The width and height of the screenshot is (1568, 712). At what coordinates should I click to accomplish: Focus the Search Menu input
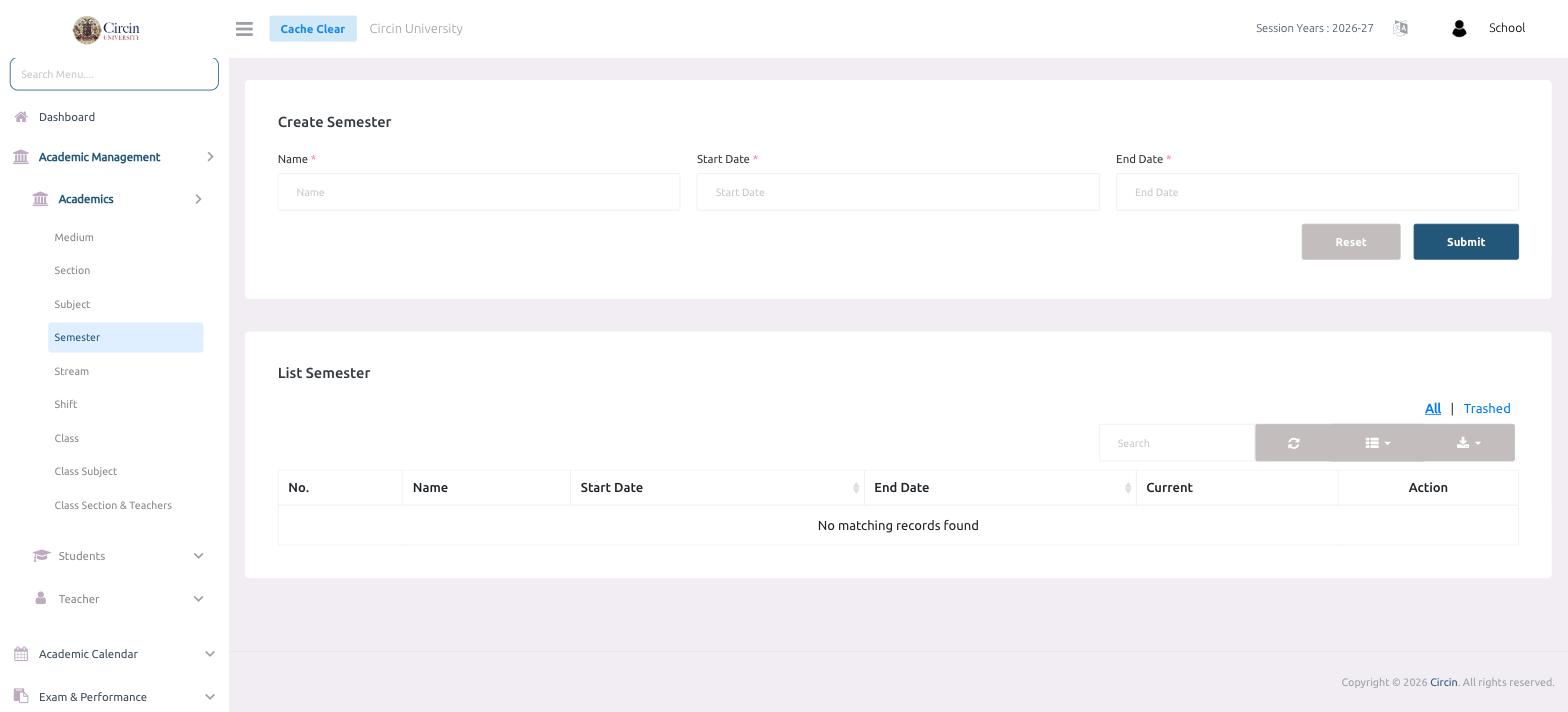114,74
